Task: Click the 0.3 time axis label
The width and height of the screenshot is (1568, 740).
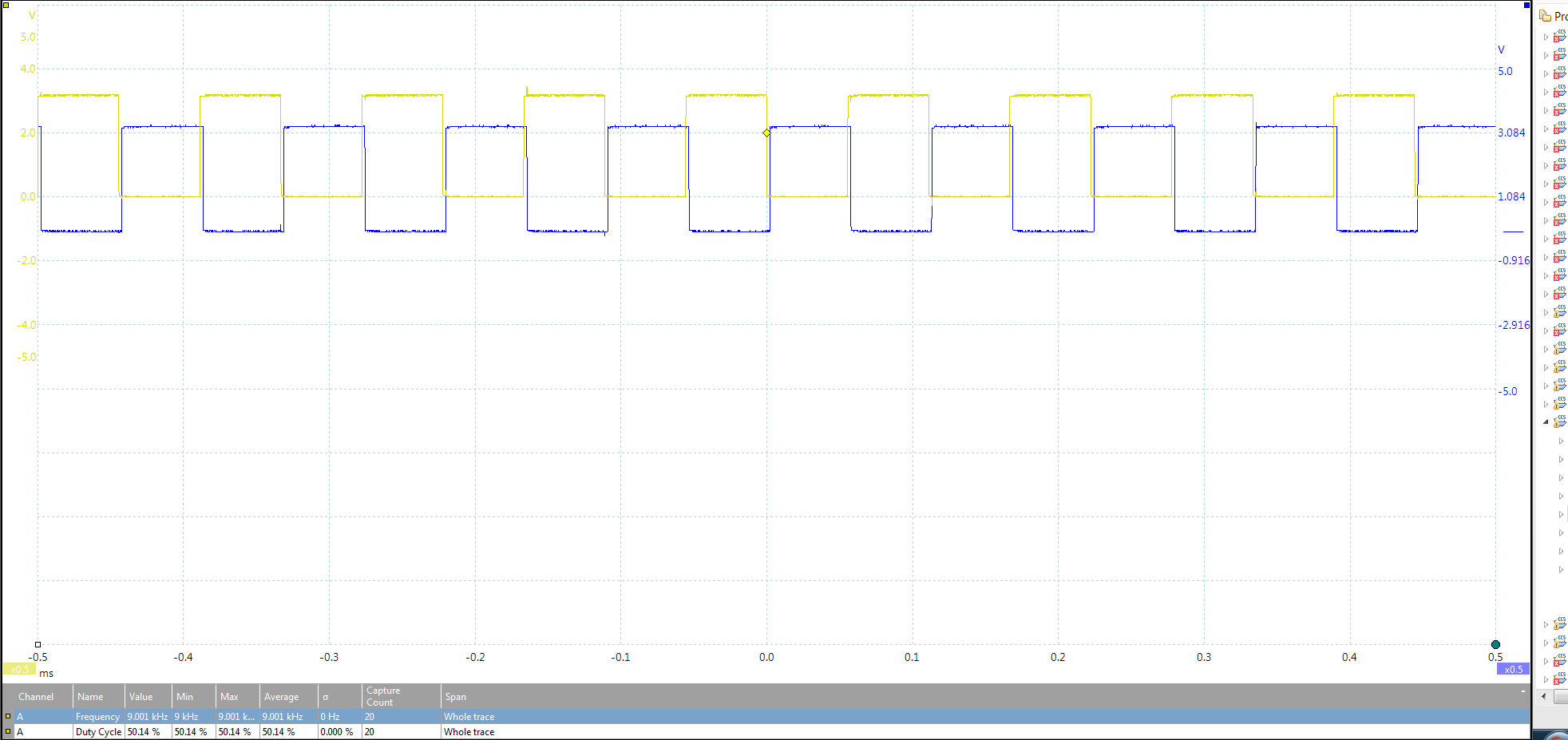Action: pos(1204,657)
